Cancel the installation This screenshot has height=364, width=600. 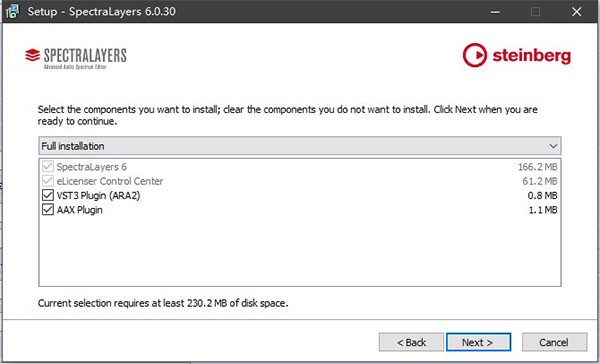[x=554, y=342]
